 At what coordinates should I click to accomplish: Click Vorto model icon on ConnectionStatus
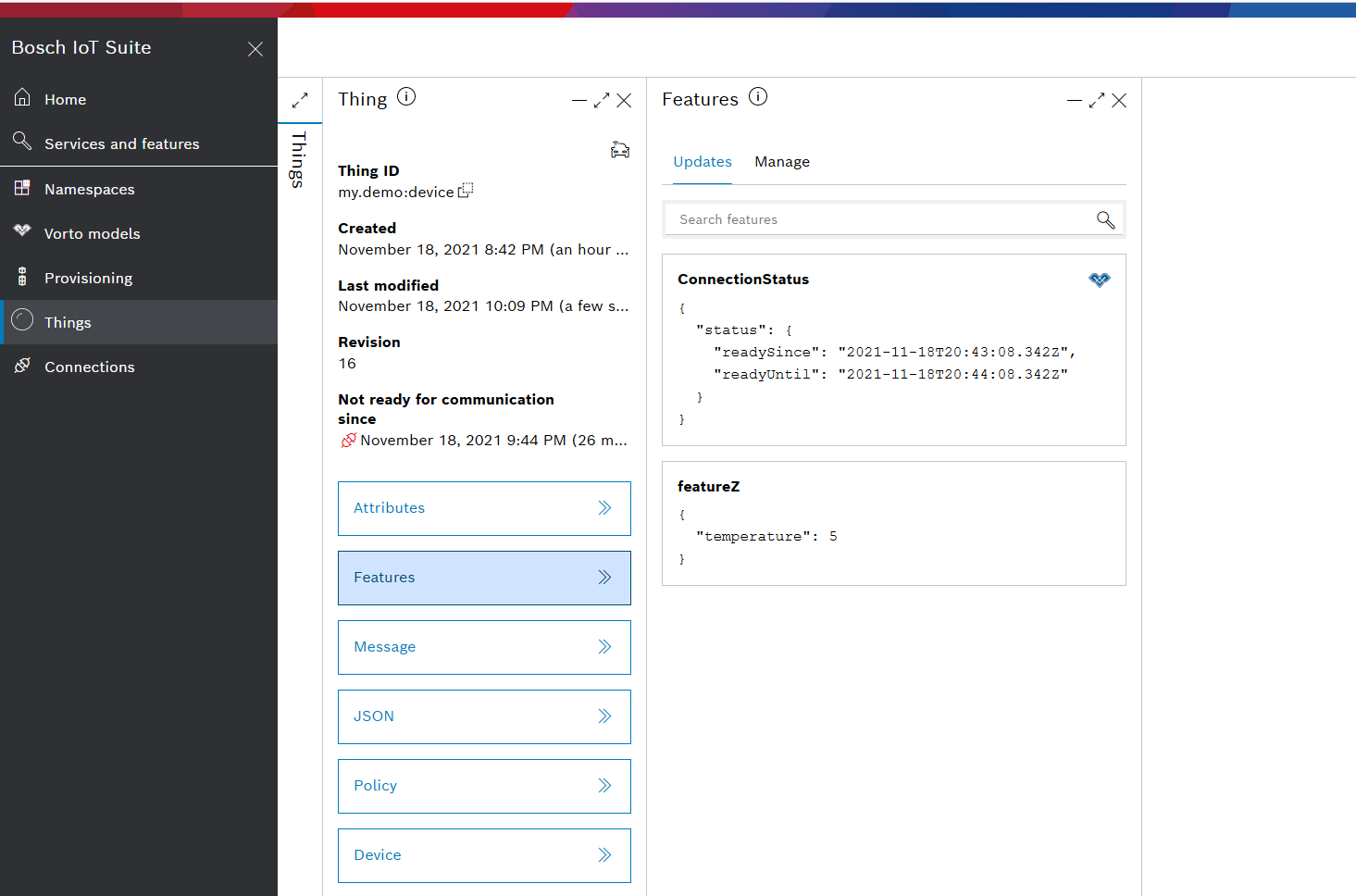[x=1100, y=280]
